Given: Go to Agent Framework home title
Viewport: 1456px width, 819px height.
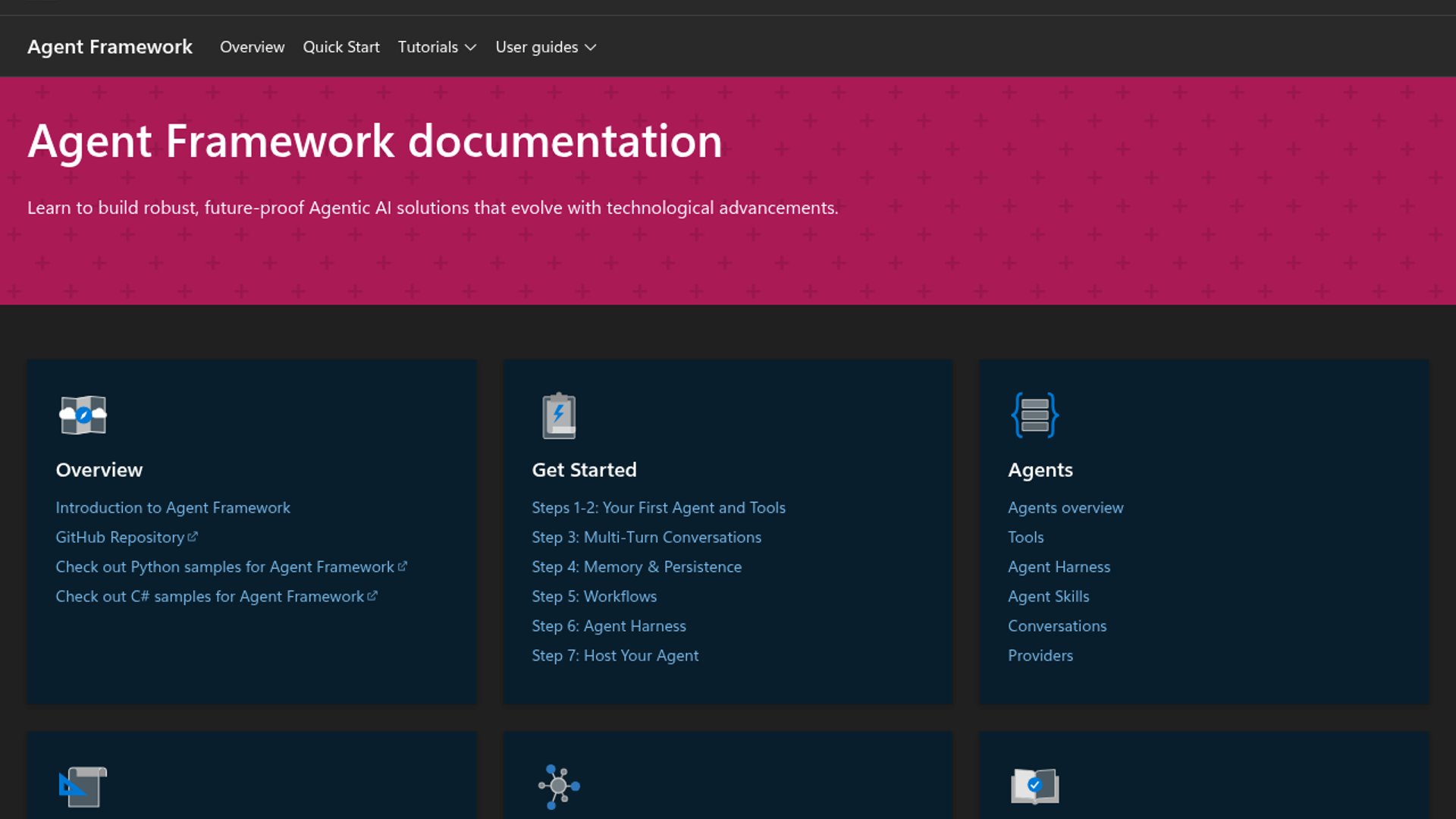Looking at the screenshot, I should click(110, 47).
